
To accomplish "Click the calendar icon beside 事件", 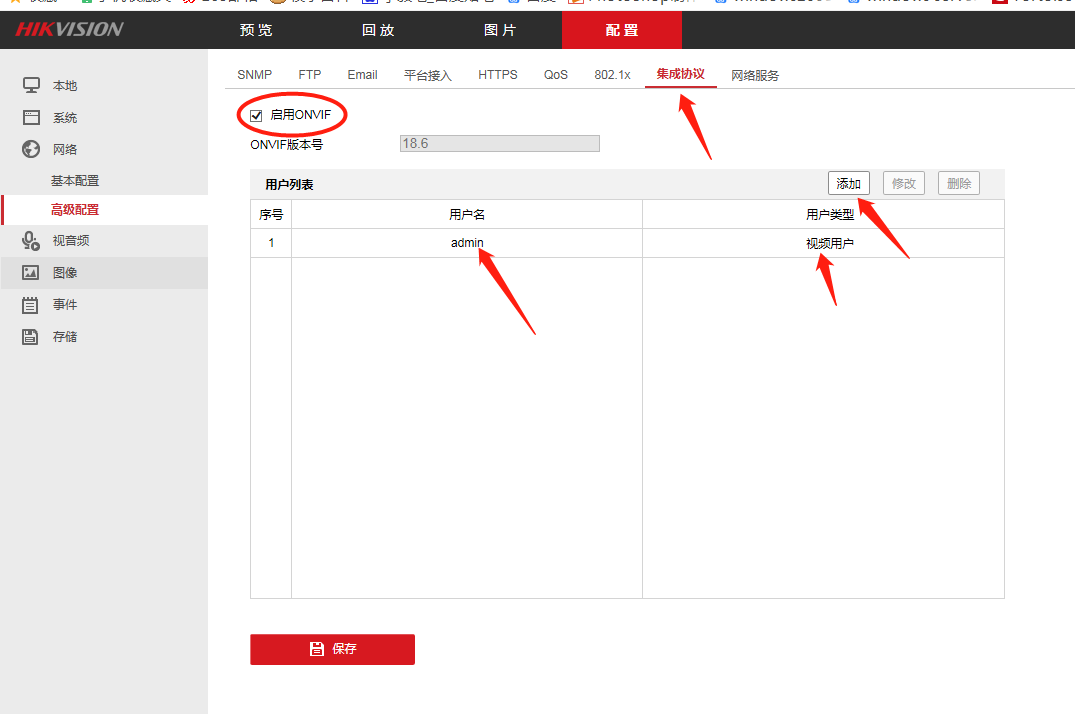I will [31, 305].
